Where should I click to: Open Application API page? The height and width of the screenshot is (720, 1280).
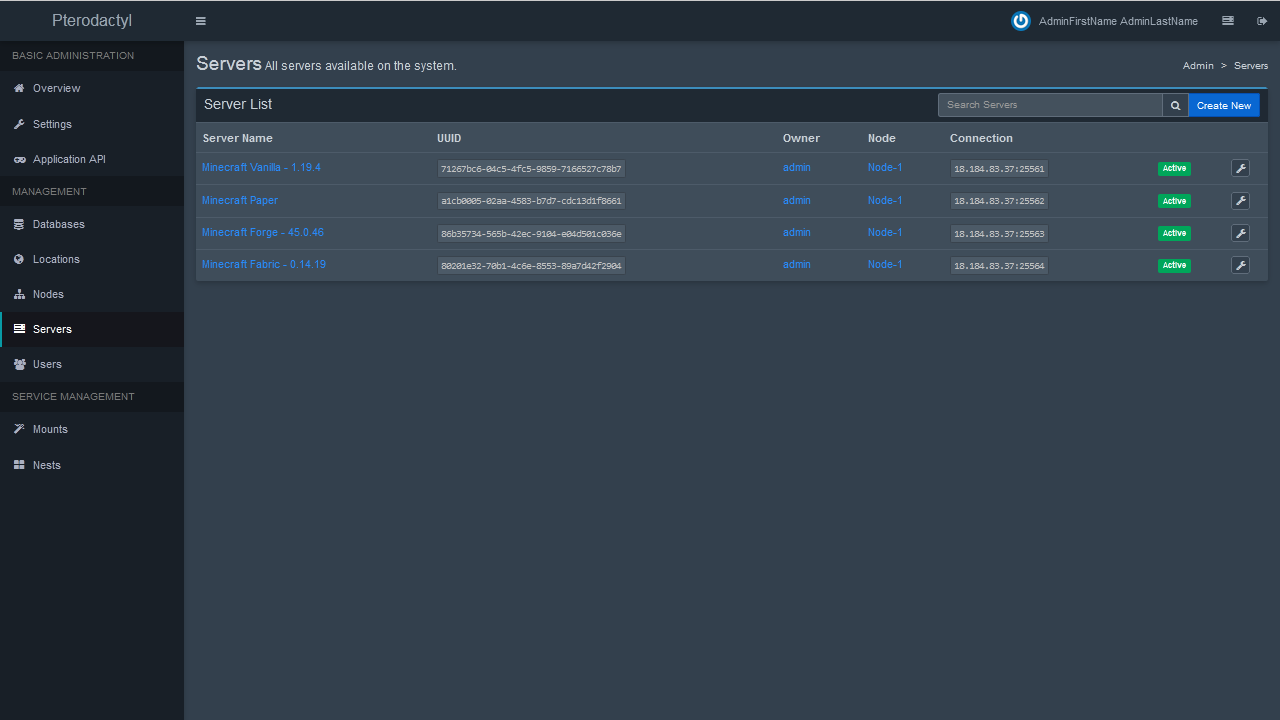pyautogui.click(x=92, y=159)
